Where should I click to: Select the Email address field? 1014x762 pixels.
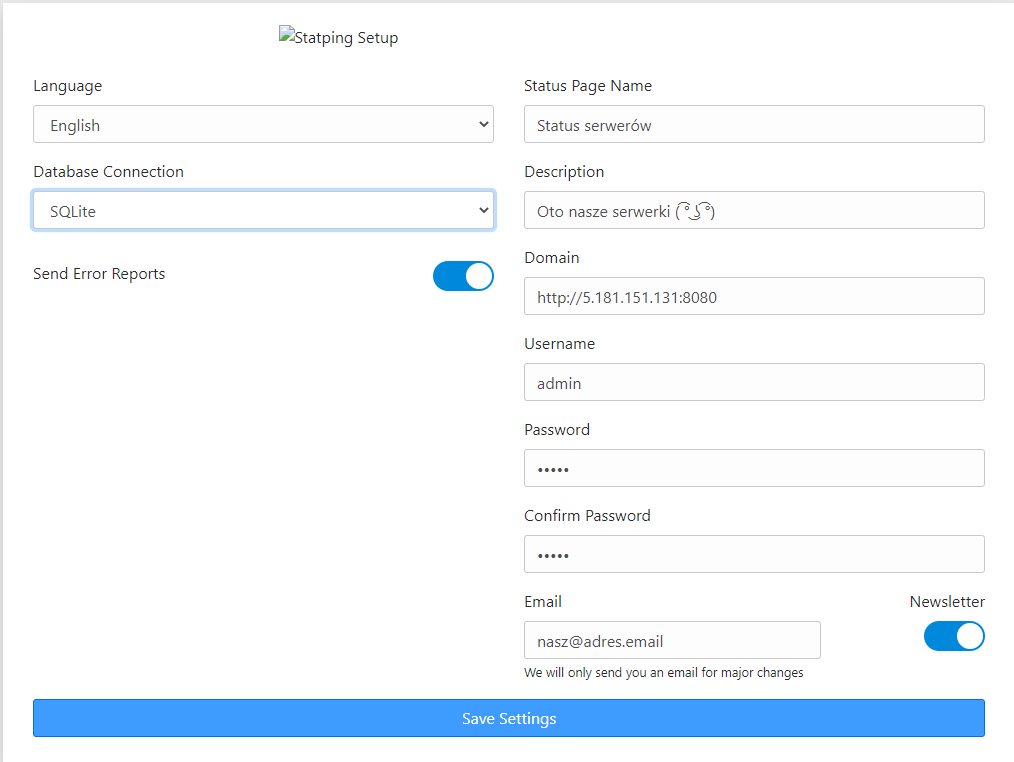click(672, 641)
